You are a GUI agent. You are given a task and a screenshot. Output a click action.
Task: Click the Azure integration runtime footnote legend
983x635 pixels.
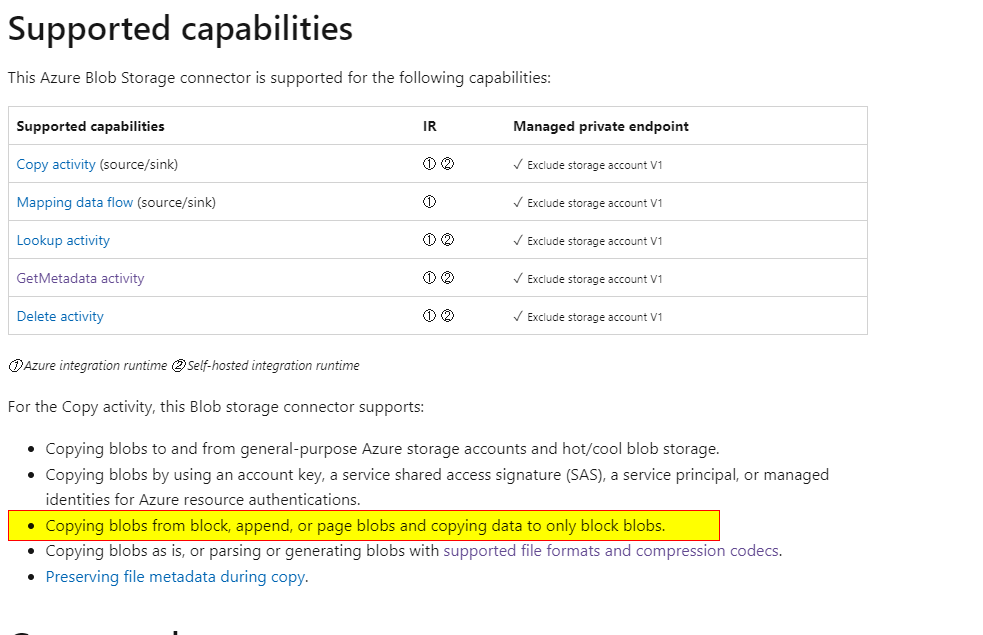coord(88,365)
